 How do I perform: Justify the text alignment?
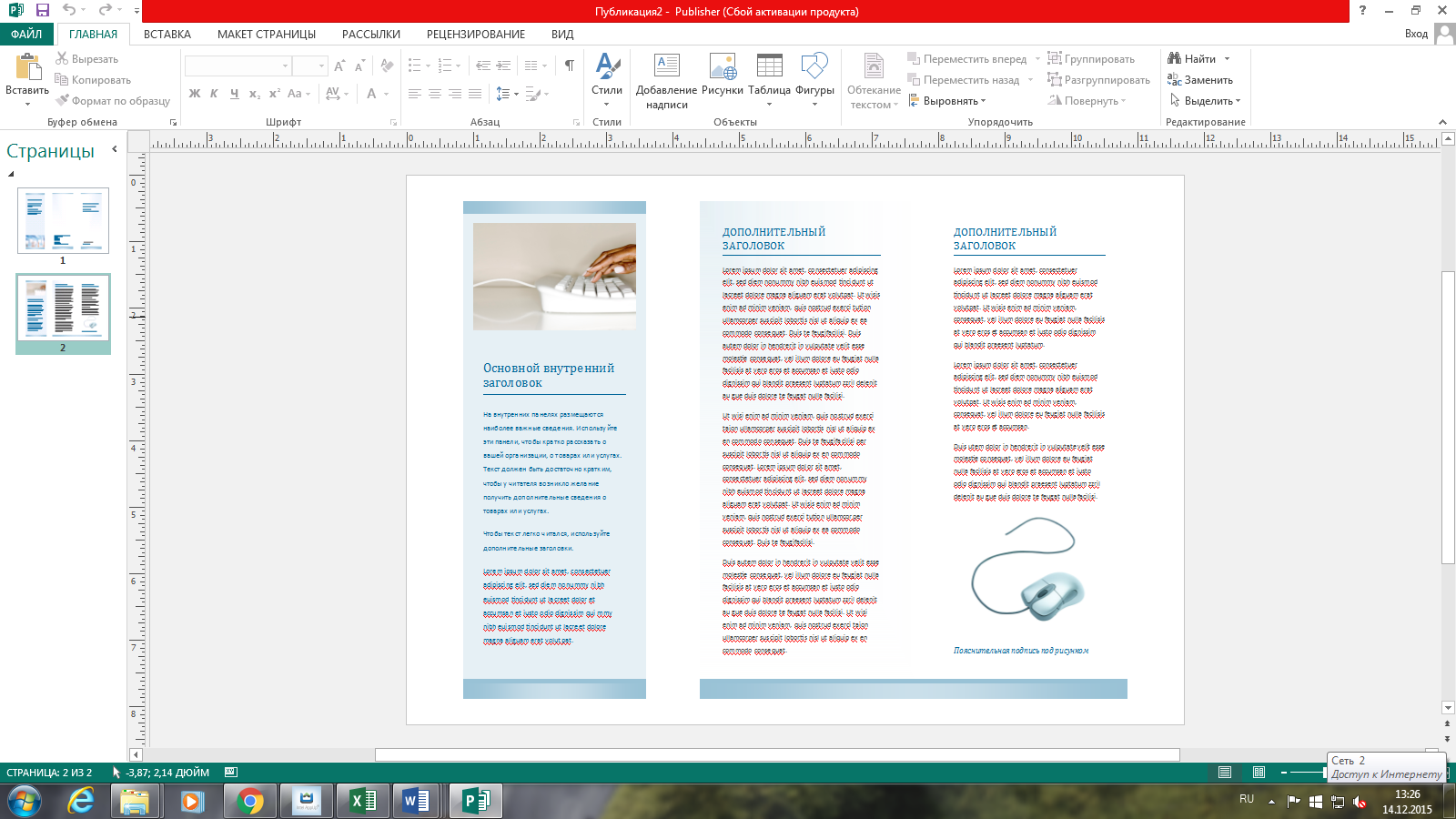point(475,94)
